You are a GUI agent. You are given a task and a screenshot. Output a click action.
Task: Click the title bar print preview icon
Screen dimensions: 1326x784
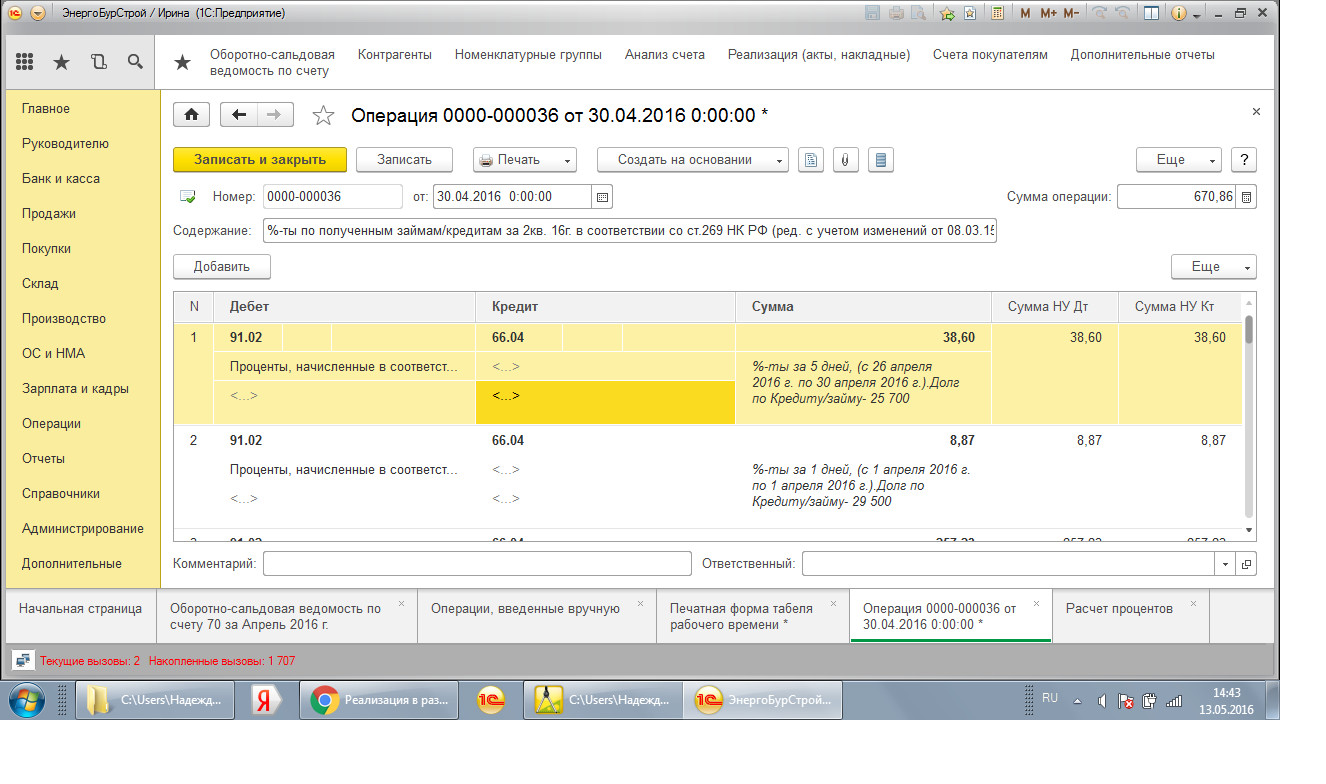click(x=919, y=13)
